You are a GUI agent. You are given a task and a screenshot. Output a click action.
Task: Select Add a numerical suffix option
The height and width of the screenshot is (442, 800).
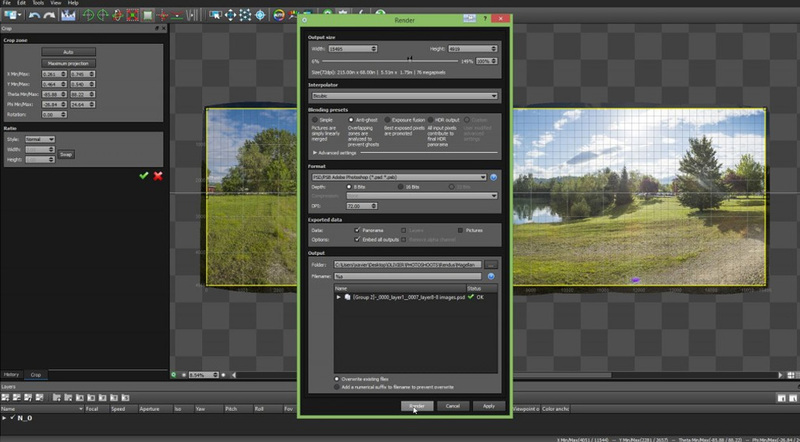(337, 387)
